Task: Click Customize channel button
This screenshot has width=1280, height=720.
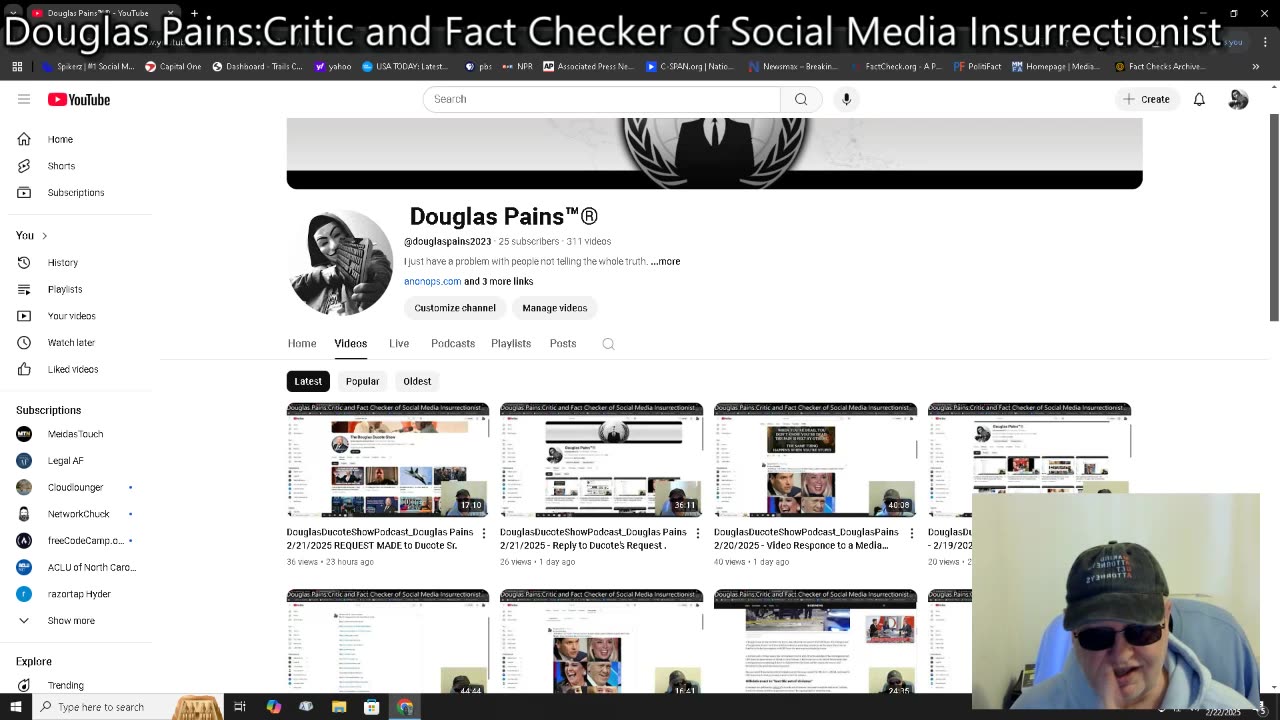Action: [455, 308]
